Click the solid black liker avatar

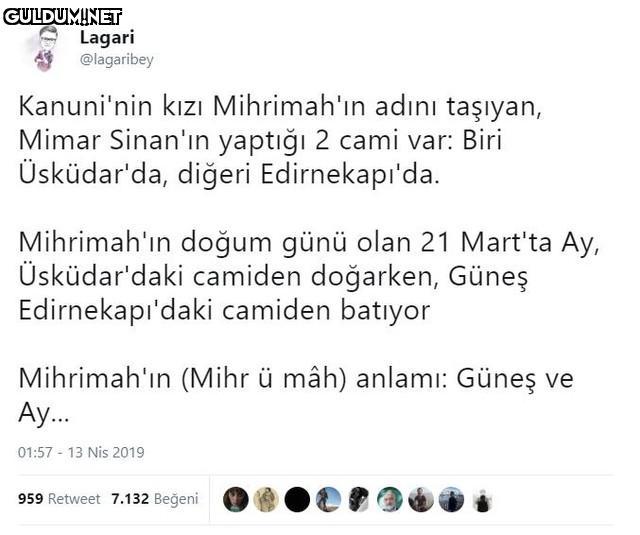(297, 499)
